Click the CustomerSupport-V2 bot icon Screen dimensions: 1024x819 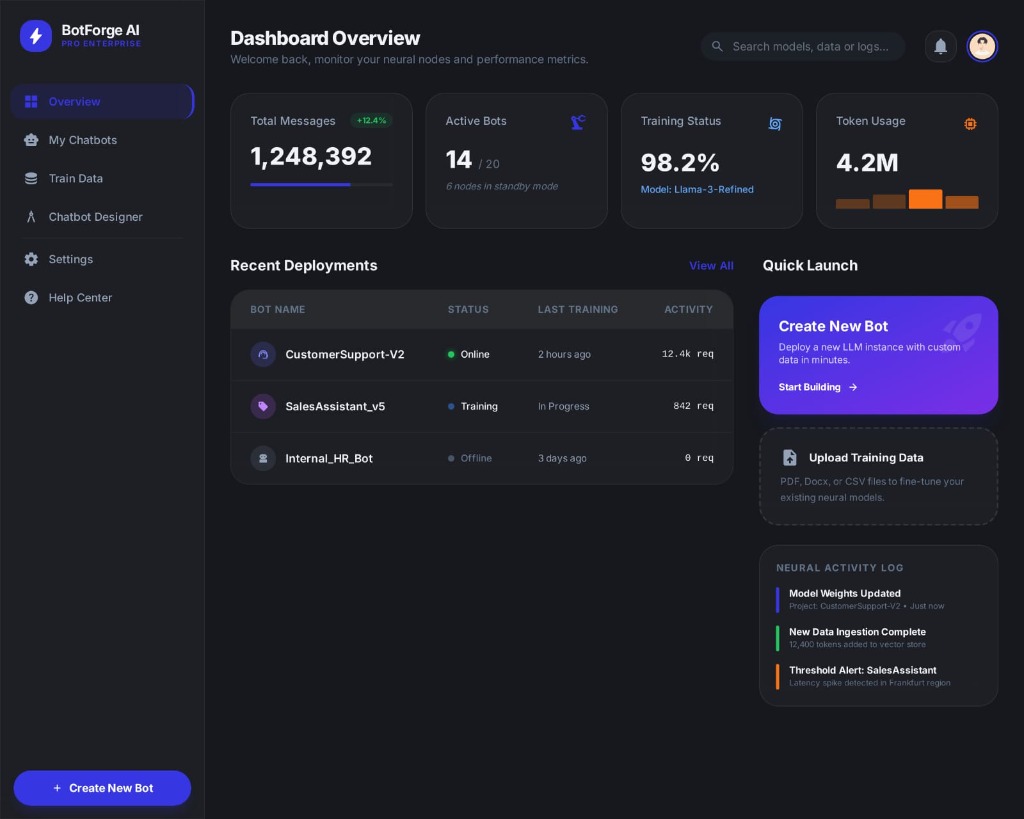pyautogui.click(x=263, y=354)
